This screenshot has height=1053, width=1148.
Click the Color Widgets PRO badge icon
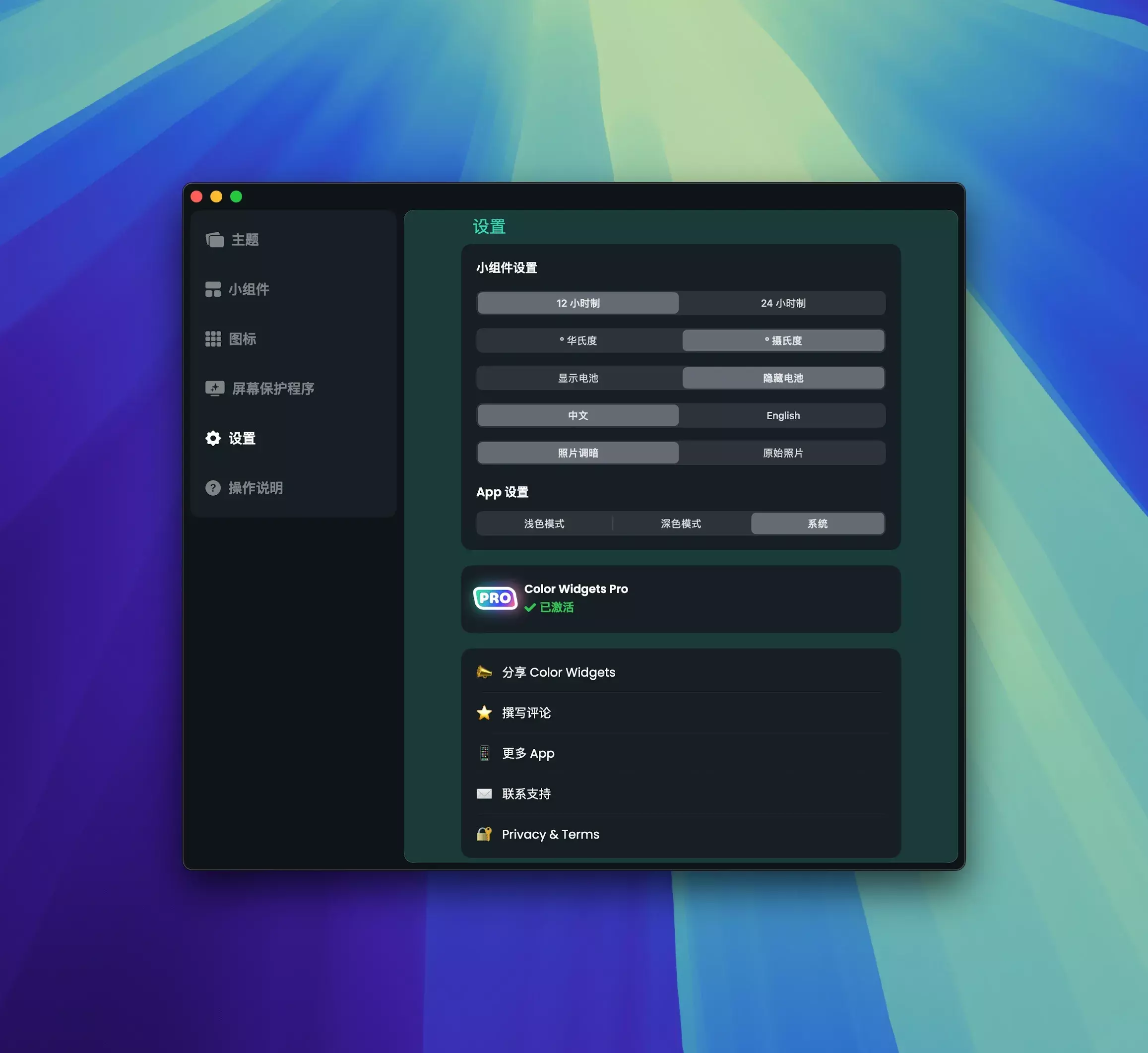click(495, 598)
